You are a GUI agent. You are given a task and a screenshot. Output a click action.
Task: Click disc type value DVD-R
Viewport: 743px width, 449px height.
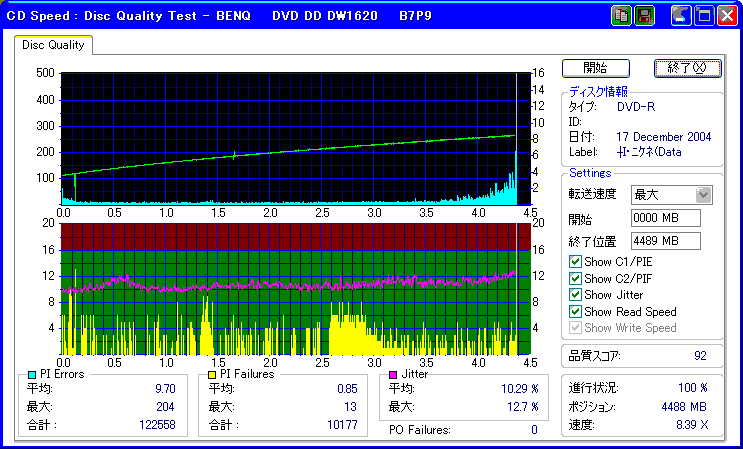pos(636,107)
